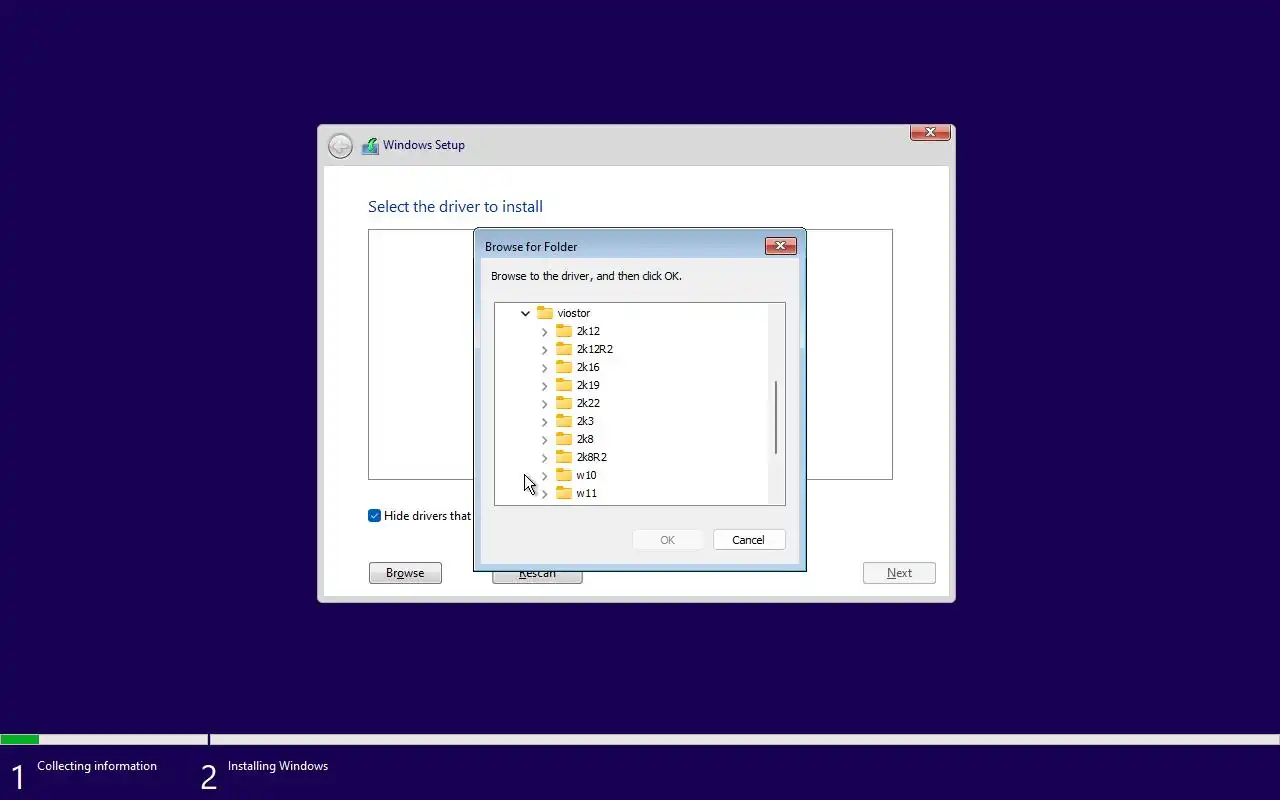The height and width of the screenshot is (800, 1280).
Task: Click the folder tree scrollbar thumb
Action: pos(776,417)
